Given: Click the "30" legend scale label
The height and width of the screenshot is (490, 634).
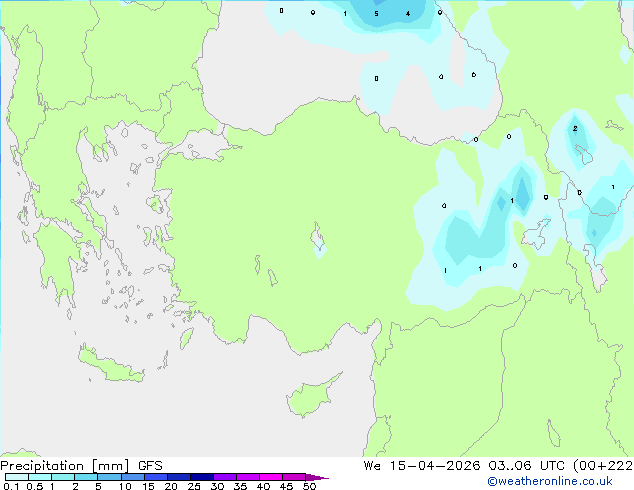Looking at the screenshot, I should (x=217, y=486).
